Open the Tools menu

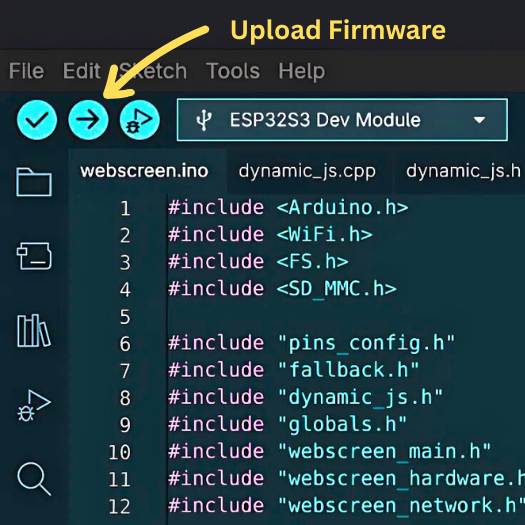pos(233,71)
